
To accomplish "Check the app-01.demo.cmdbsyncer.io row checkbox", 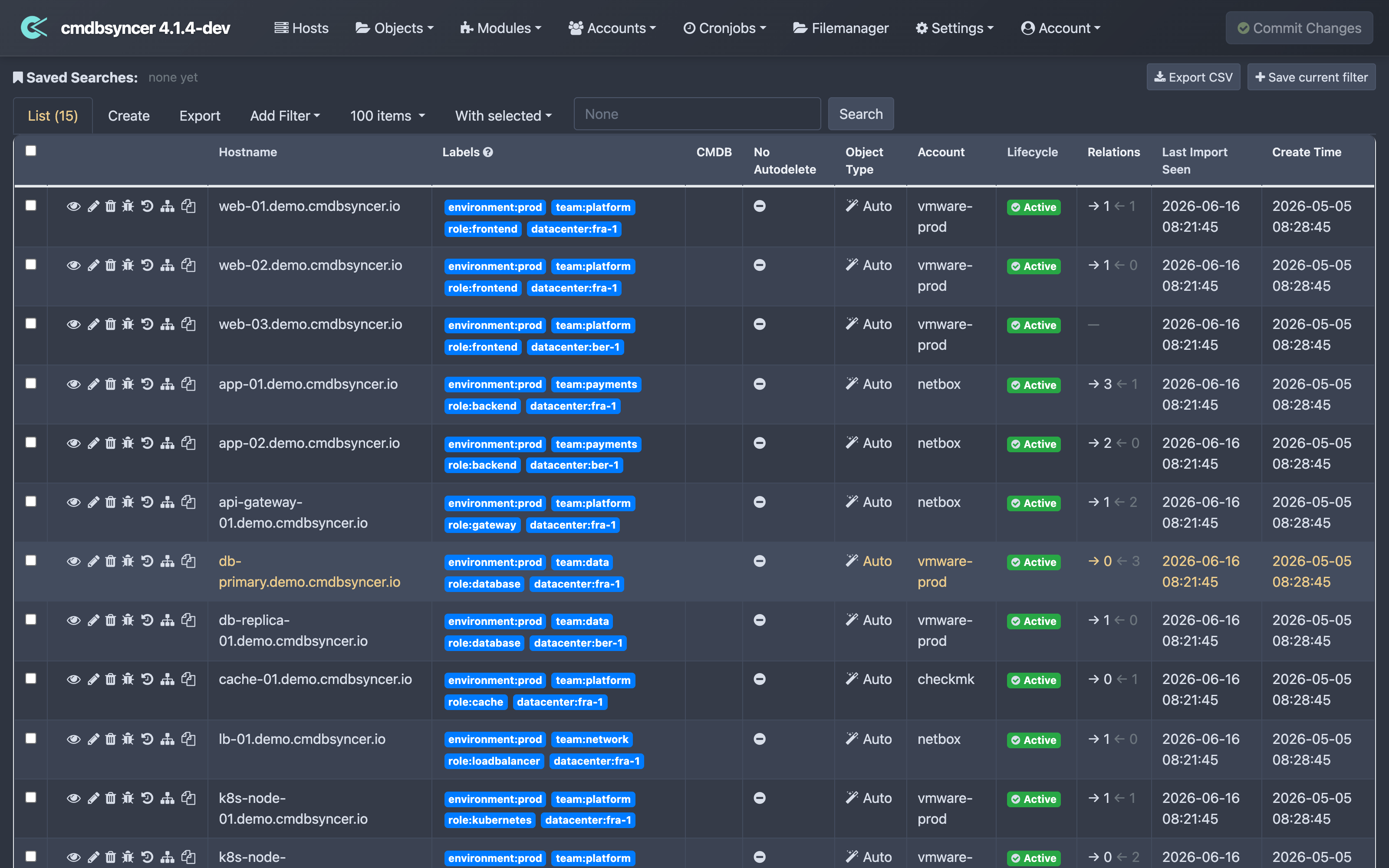I will tap(31, 384).
